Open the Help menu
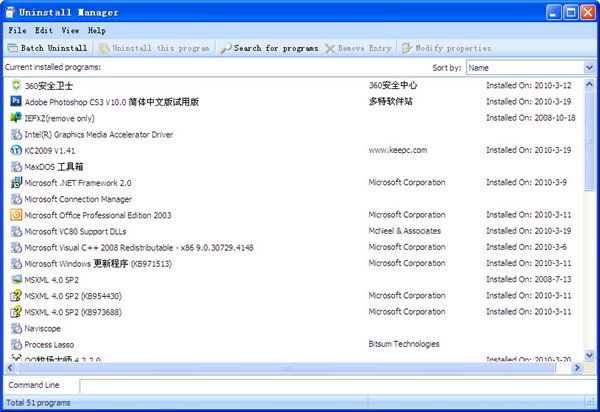 pyautogui.click(x=96, y=30)
